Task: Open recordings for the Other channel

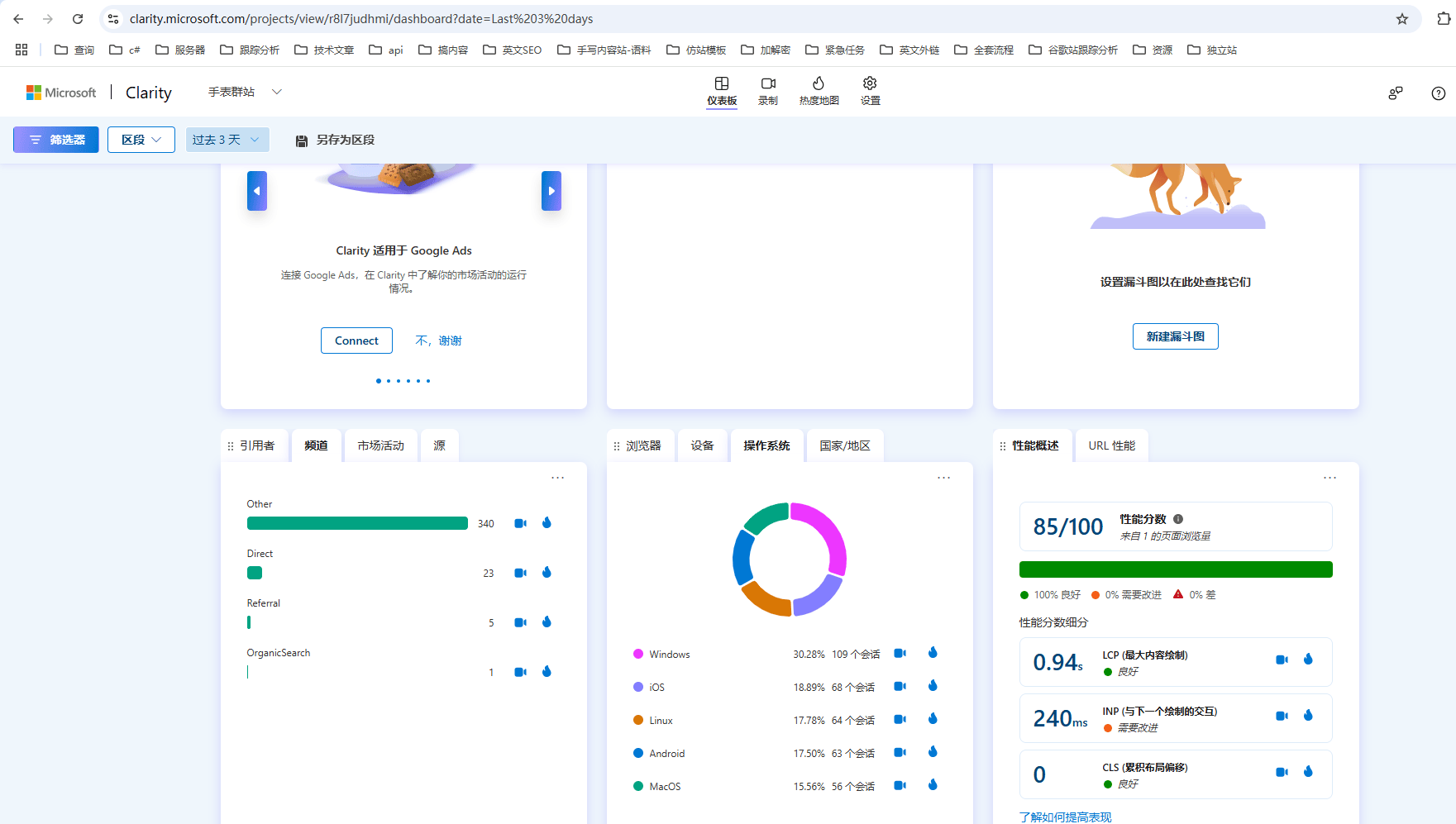Action: [520, 523]
